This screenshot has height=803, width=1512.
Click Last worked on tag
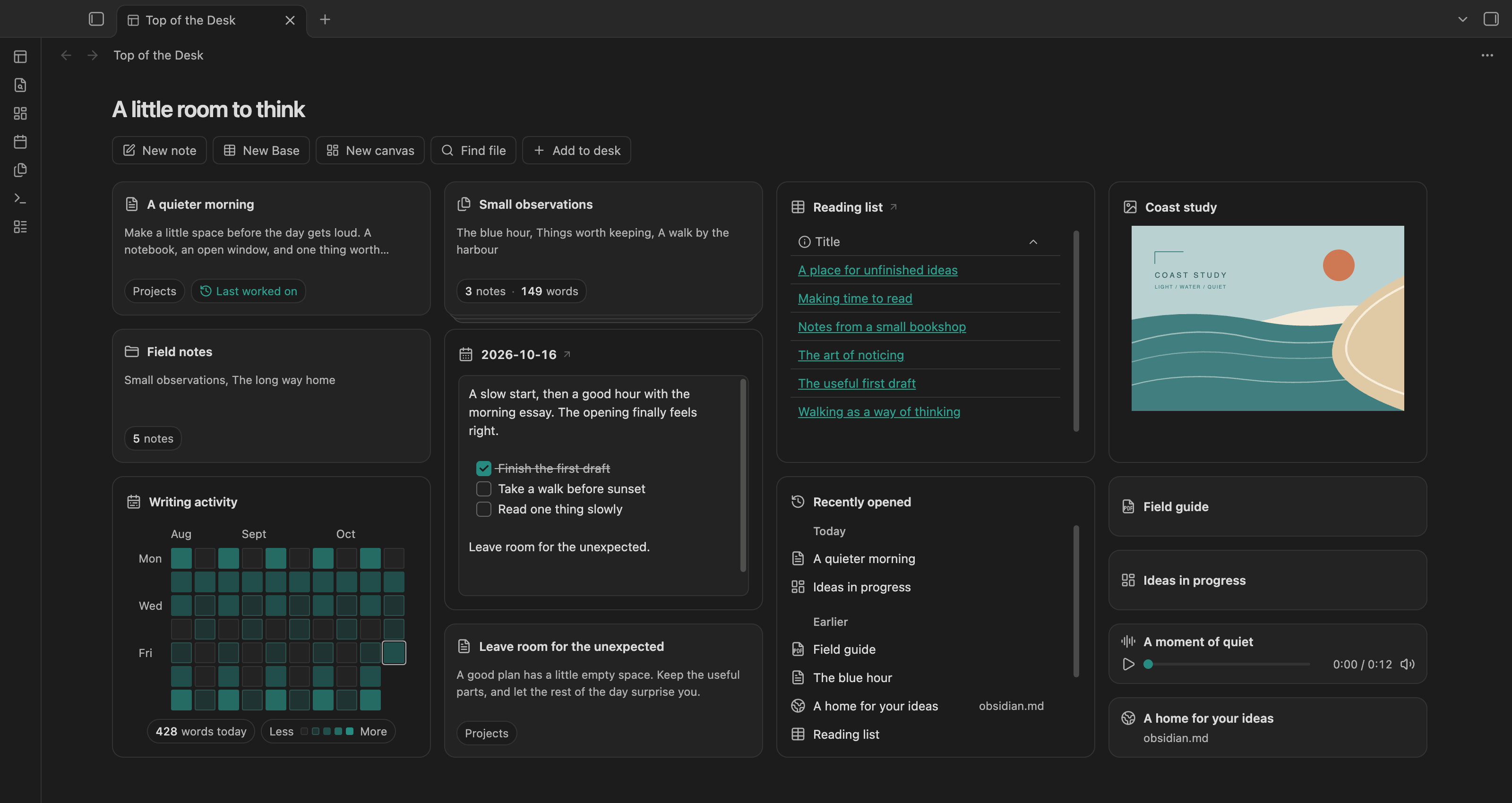[x=248, y=291]
